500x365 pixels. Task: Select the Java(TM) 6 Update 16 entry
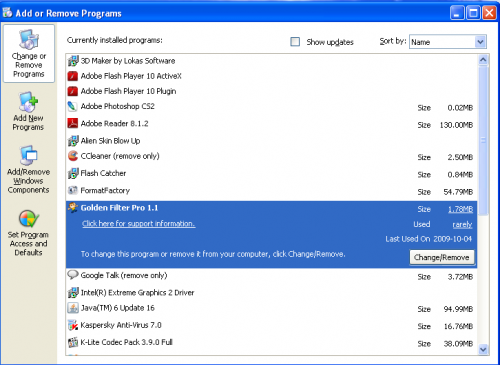pyautogui.click(x=272, y=308)
